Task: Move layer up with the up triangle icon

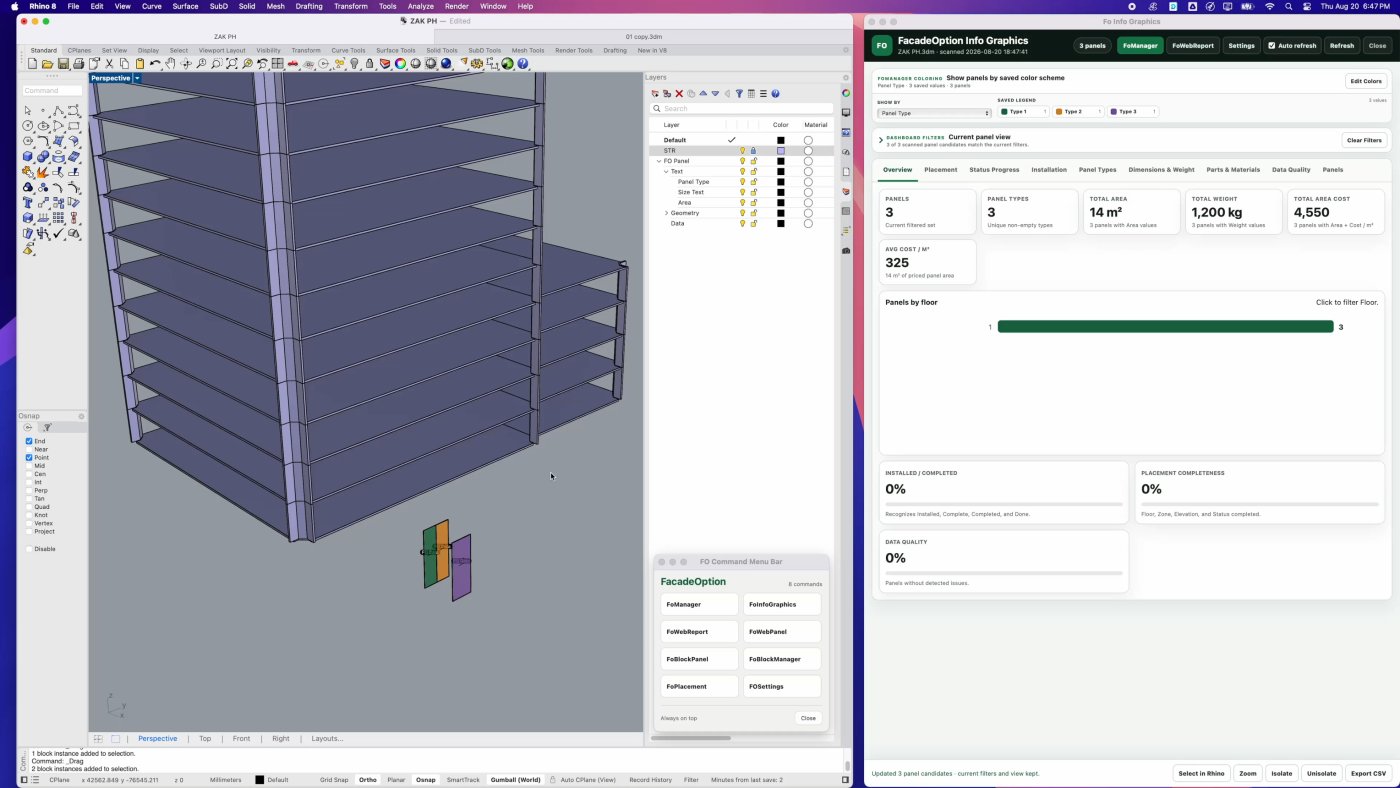Action: [703, 94]
